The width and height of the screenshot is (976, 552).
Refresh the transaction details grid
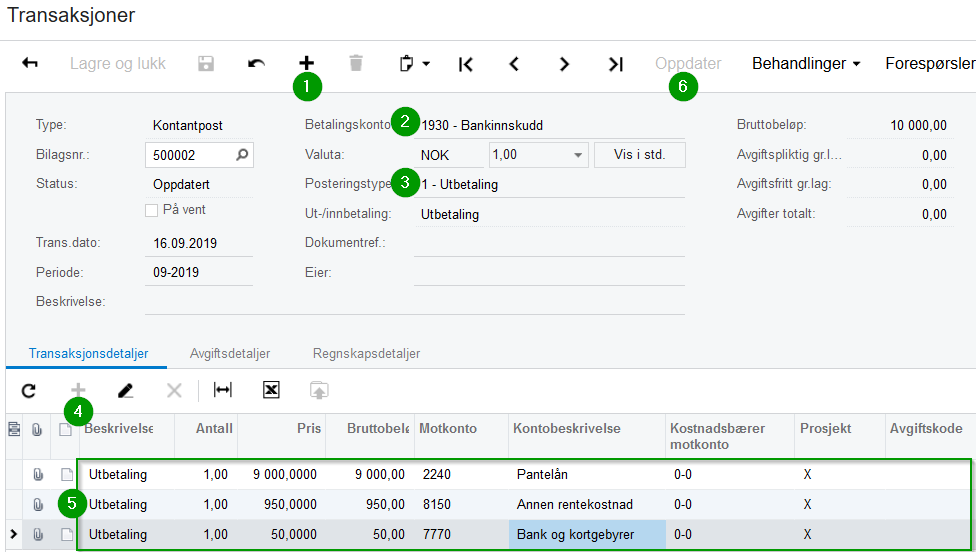click(29, 390)
